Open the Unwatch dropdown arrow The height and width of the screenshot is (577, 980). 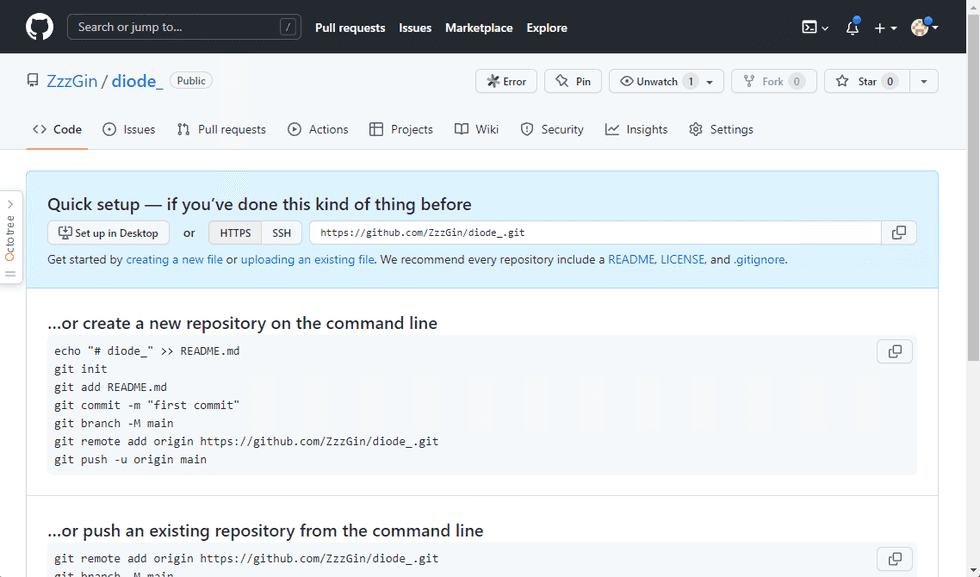click(x=710, y=82)
